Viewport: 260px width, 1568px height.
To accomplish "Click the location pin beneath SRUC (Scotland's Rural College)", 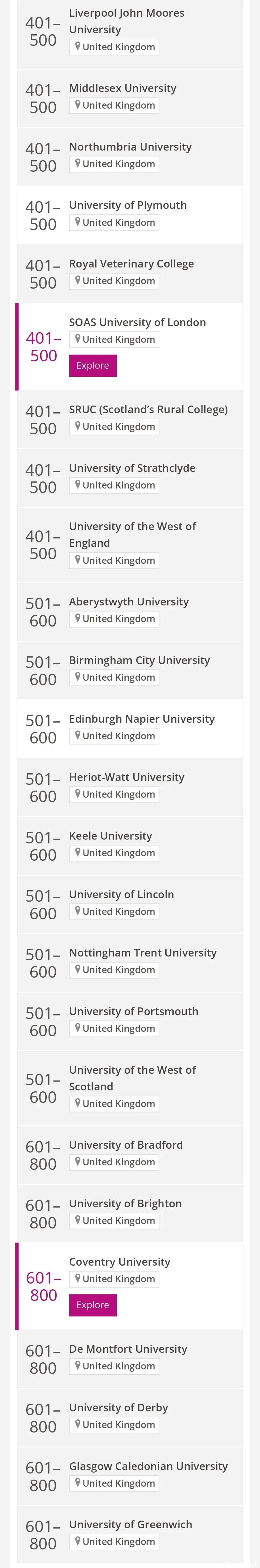I will (x=78, y=427).
